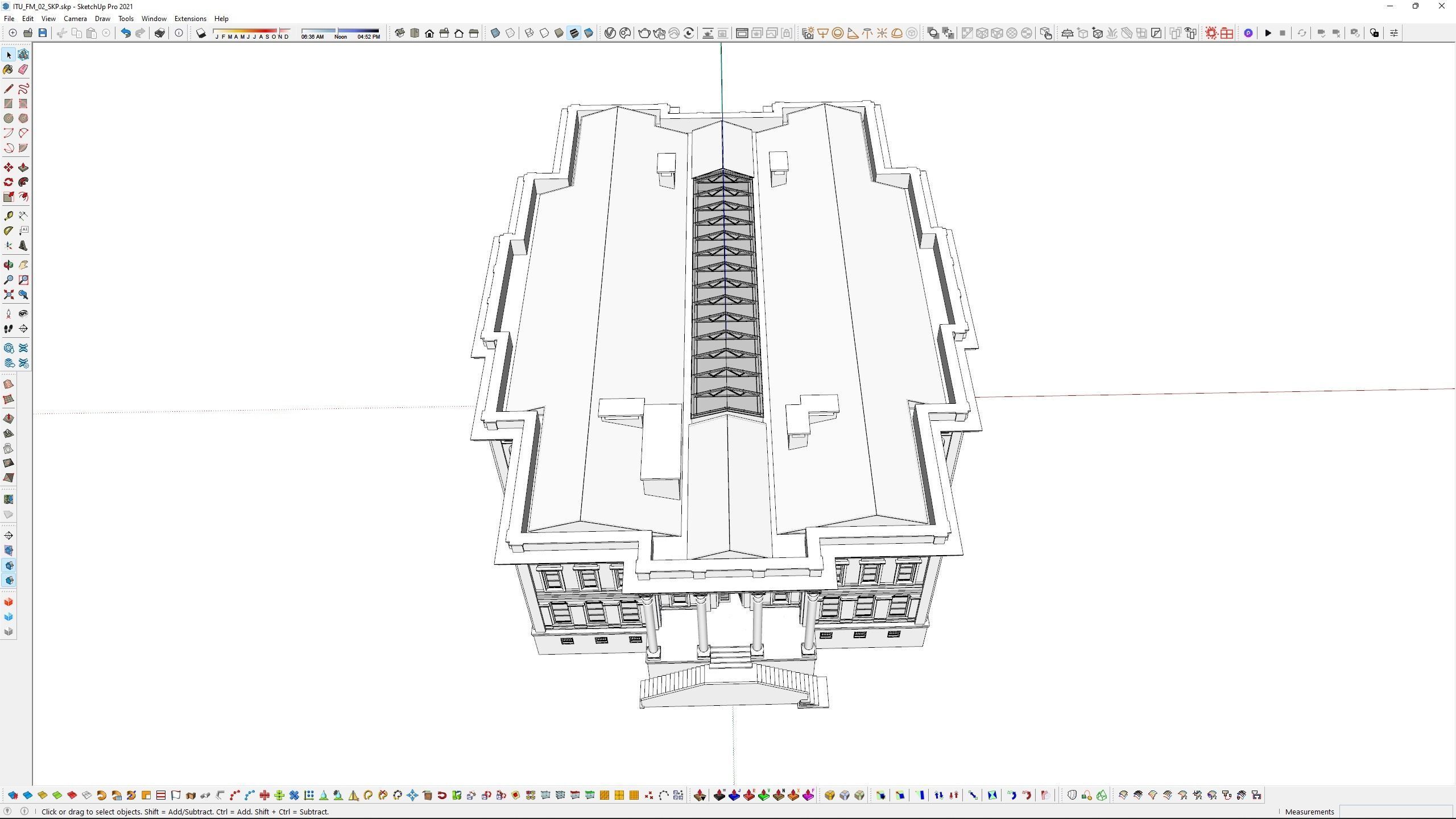
Task: Select the Freehand drawing tool
Action: point(23,89)
